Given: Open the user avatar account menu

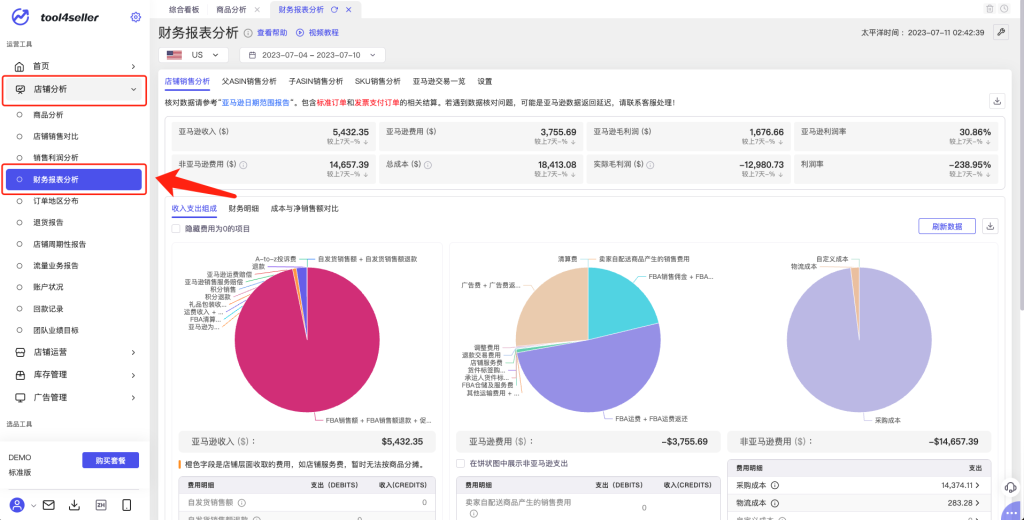Looking at the screenshot, I should [x=17, y=505].
